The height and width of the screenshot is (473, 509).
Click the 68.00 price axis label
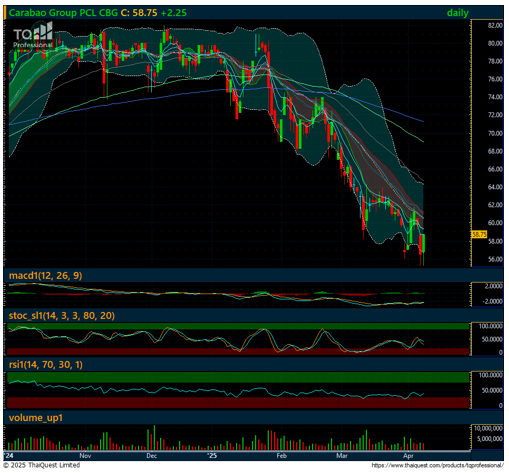click(495, 151)
